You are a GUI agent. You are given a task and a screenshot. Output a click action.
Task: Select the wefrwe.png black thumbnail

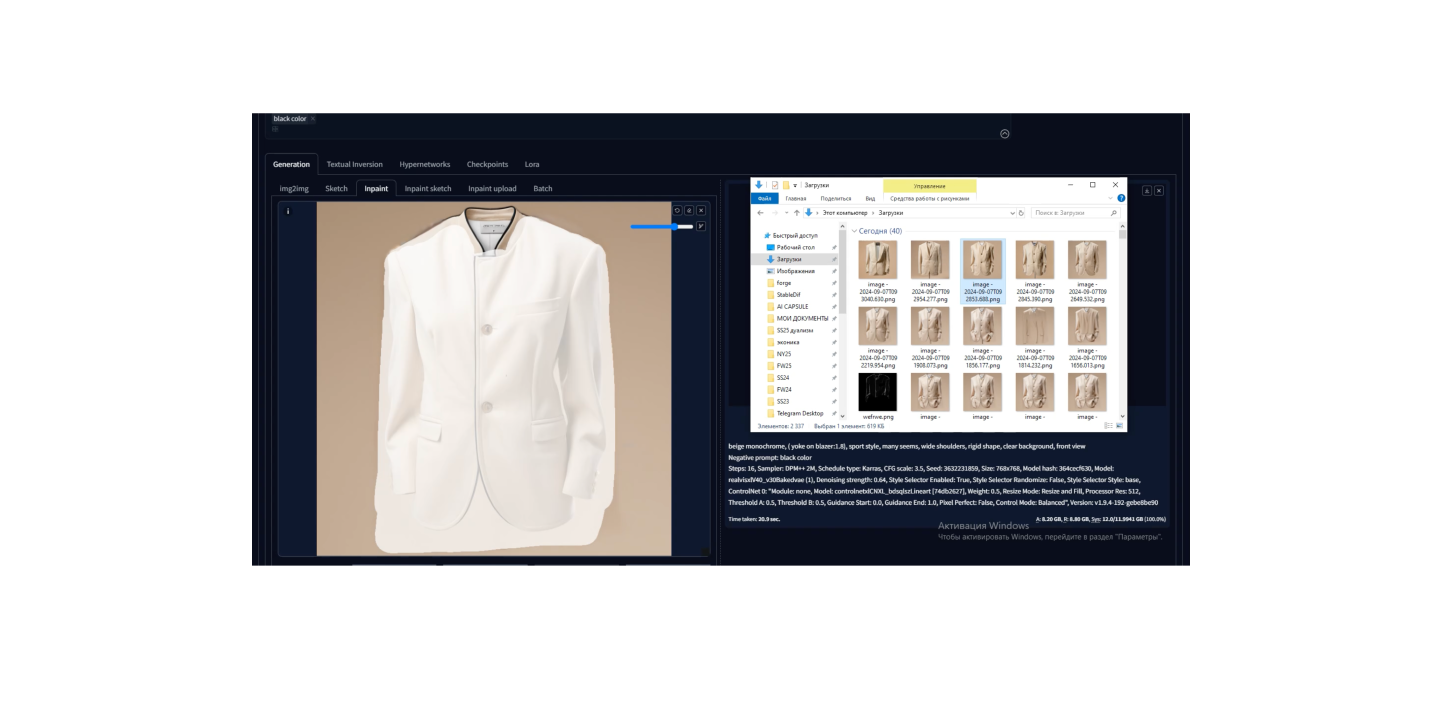click(x=877, y=393)
